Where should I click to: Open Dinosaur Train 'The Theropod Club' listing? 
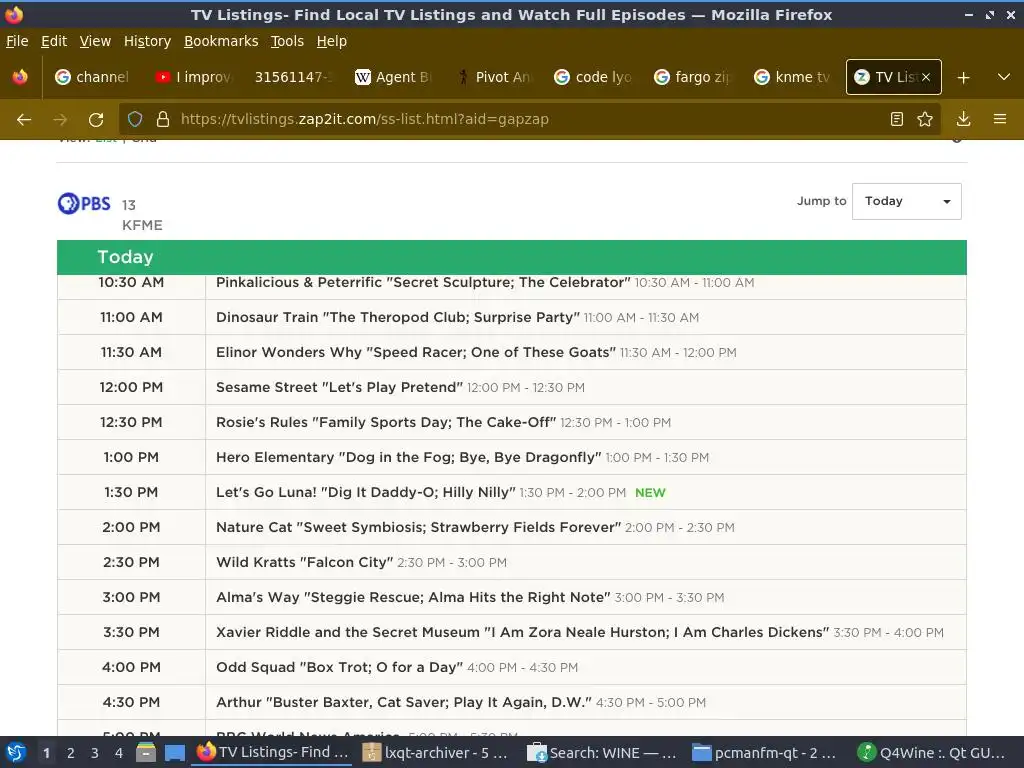pos(398,317)
